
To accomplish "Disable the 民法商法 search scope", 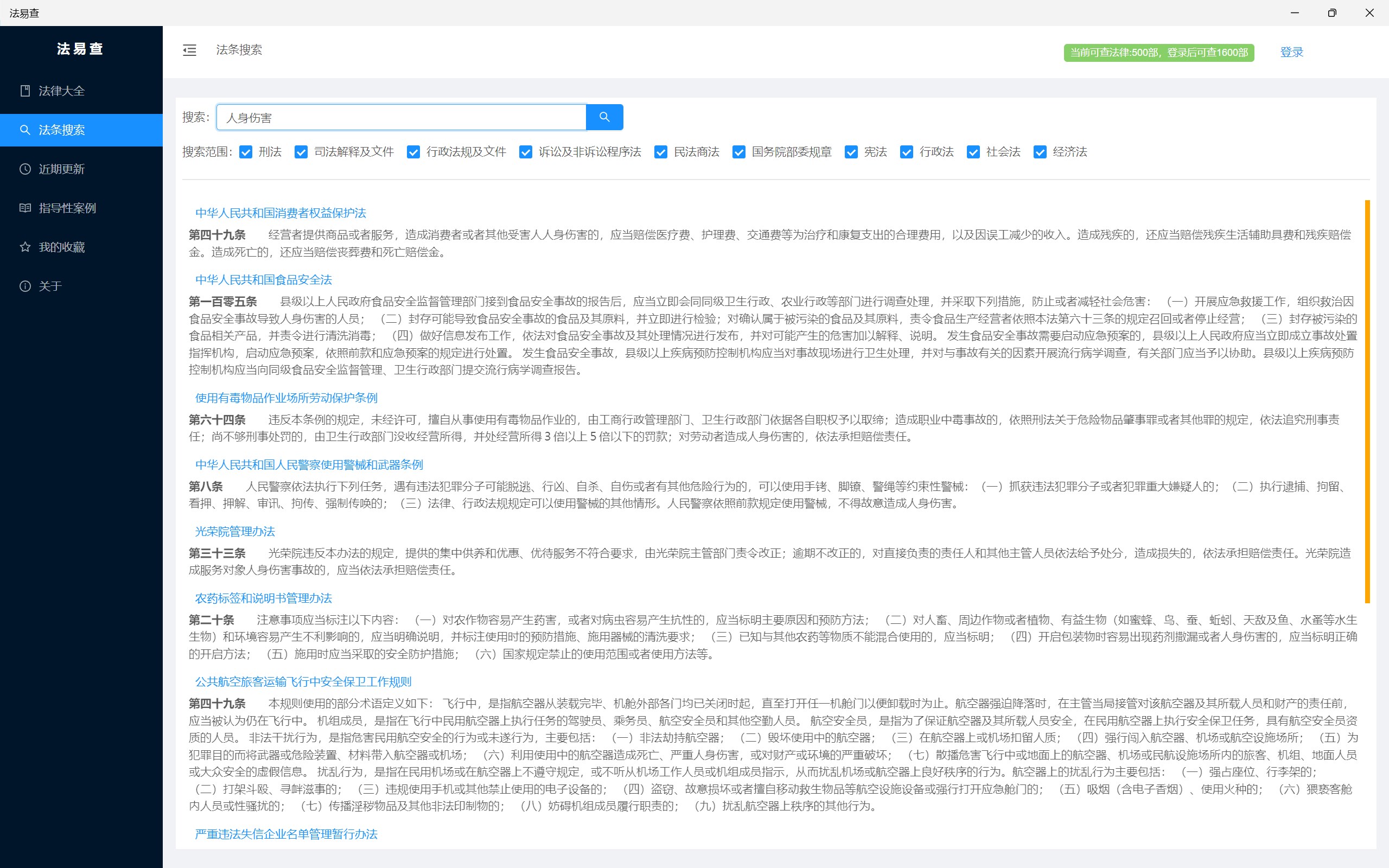I will (x=661, y=152).
